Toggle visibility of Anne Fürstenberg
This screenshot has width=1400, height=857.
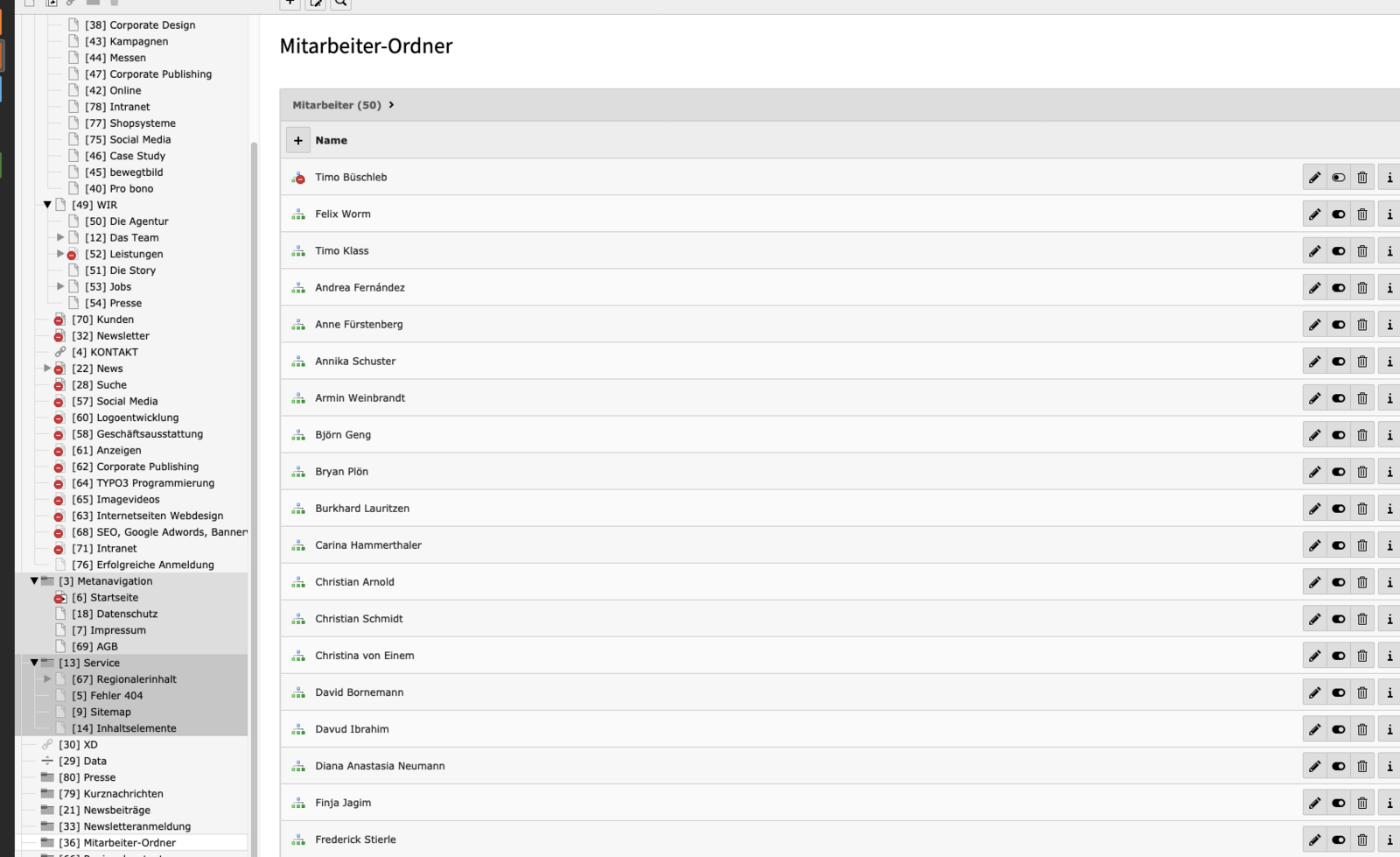(1339, 325)
